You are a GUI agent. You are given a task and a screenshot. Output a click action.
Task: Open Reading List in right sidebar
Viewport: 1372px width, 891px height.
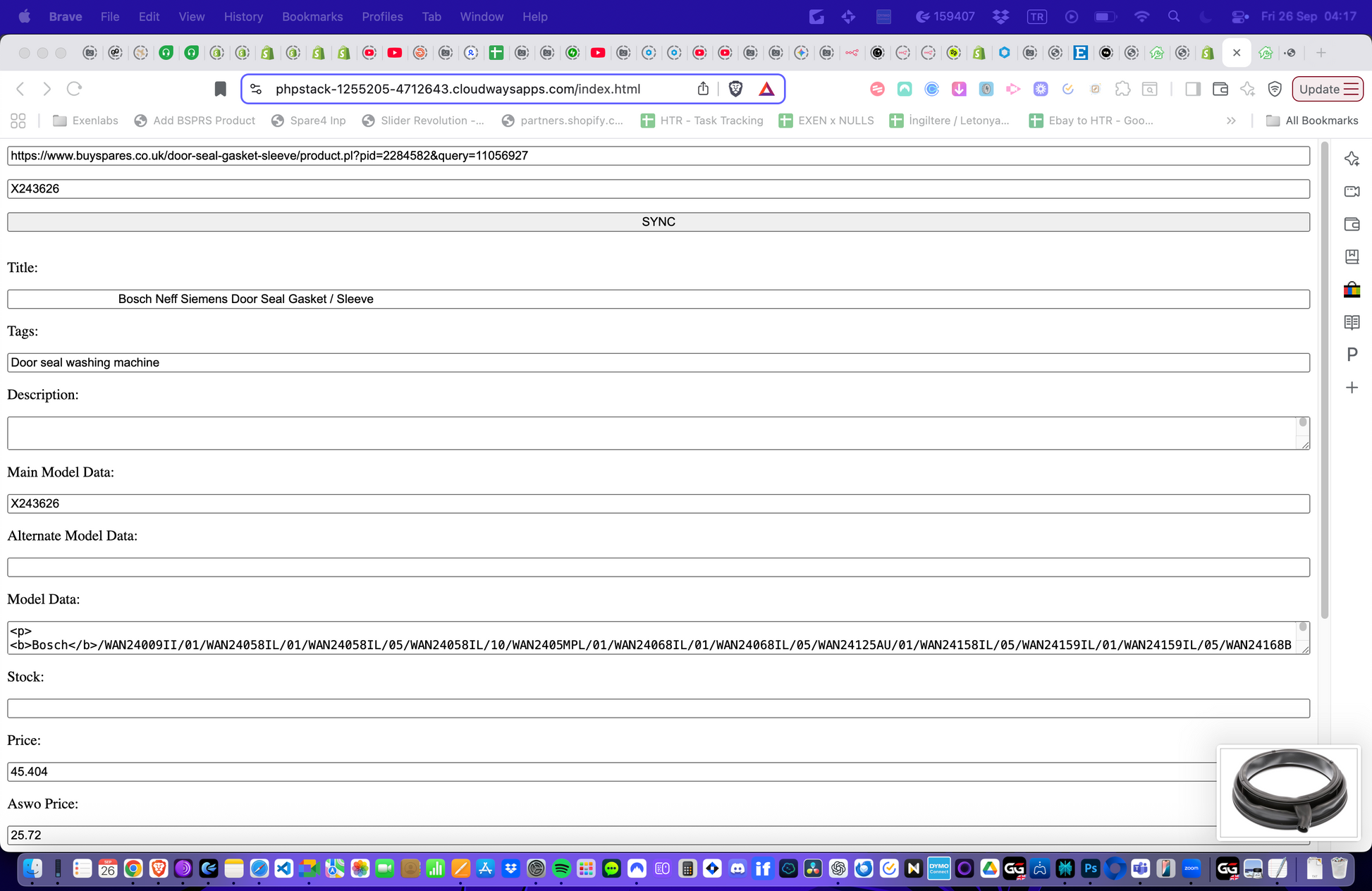pyautogui.click(x=1352, y=322)
